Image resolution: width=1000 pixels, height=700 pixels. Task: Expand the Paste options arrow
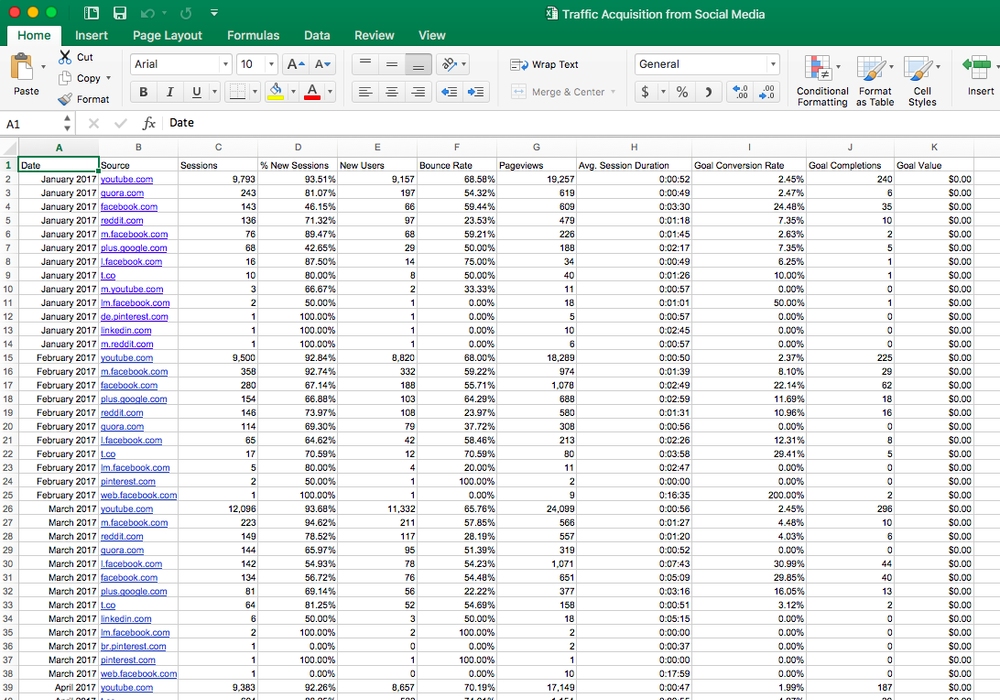pyautogui.click(x=43, y=66)
